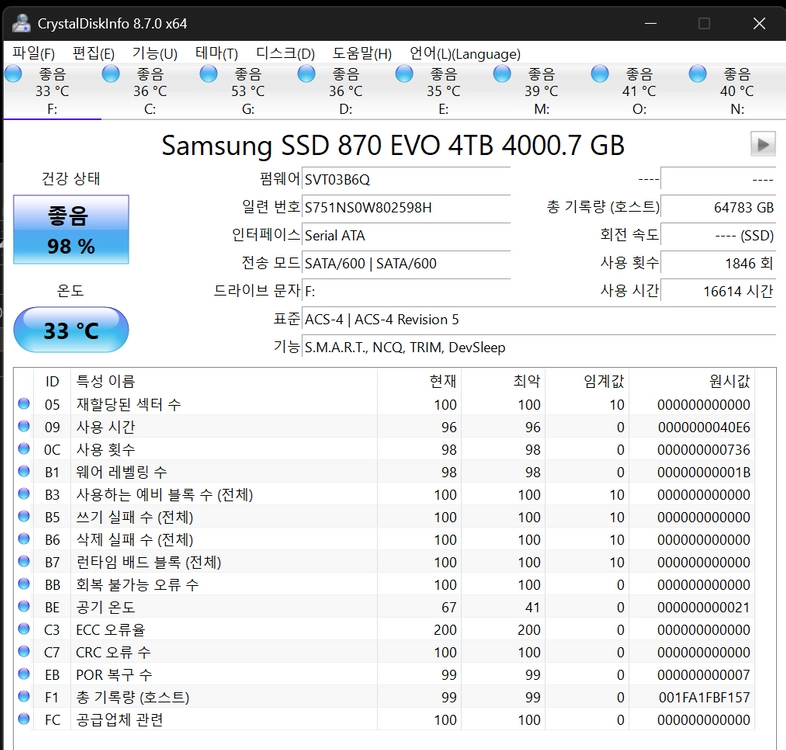Click the 좋음 98 % health status button
This screenshot has width=786, height=750.
click(x=71, y=230)
